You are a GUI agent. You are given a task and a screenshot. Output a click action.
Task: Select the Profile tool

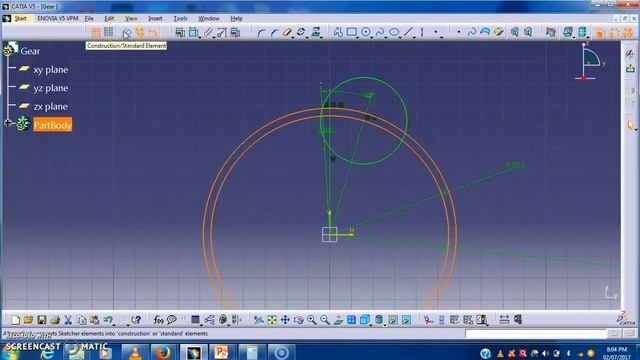click(338, 32)
